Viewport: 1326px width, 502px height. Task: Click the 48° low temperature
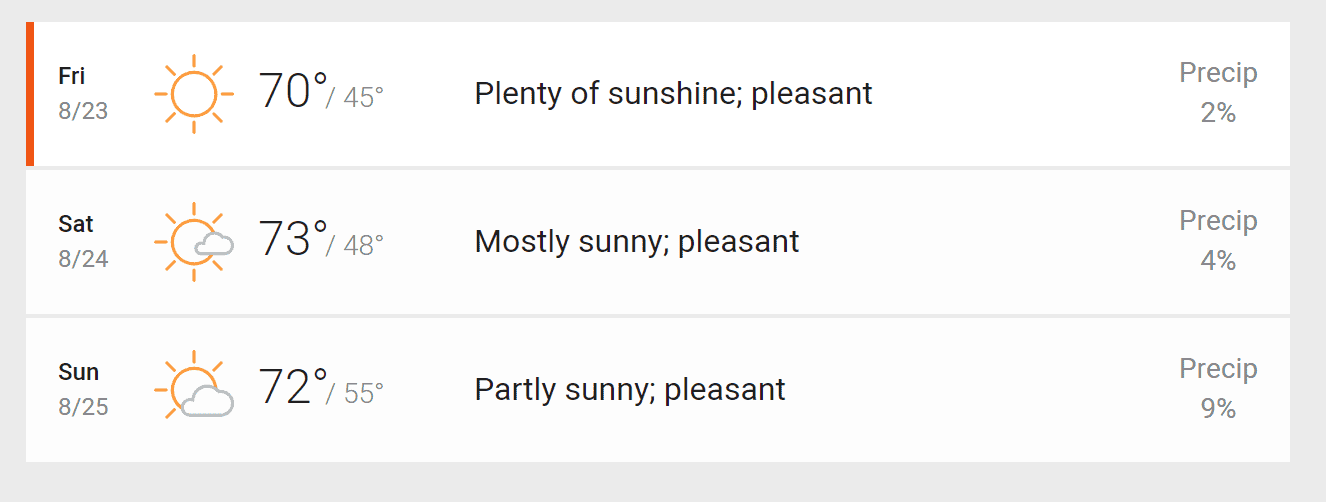pos(364,246)
